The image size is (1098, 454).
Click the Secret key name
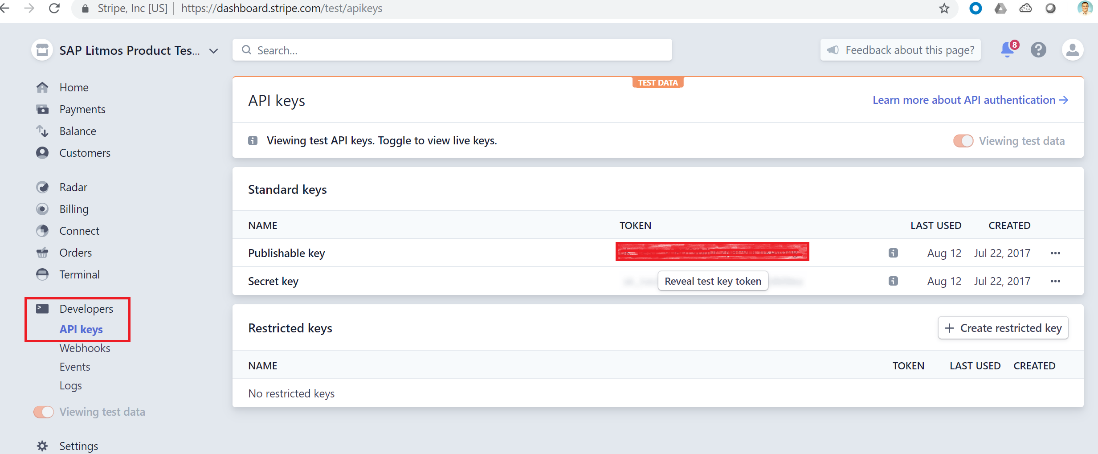click(273, 281)
